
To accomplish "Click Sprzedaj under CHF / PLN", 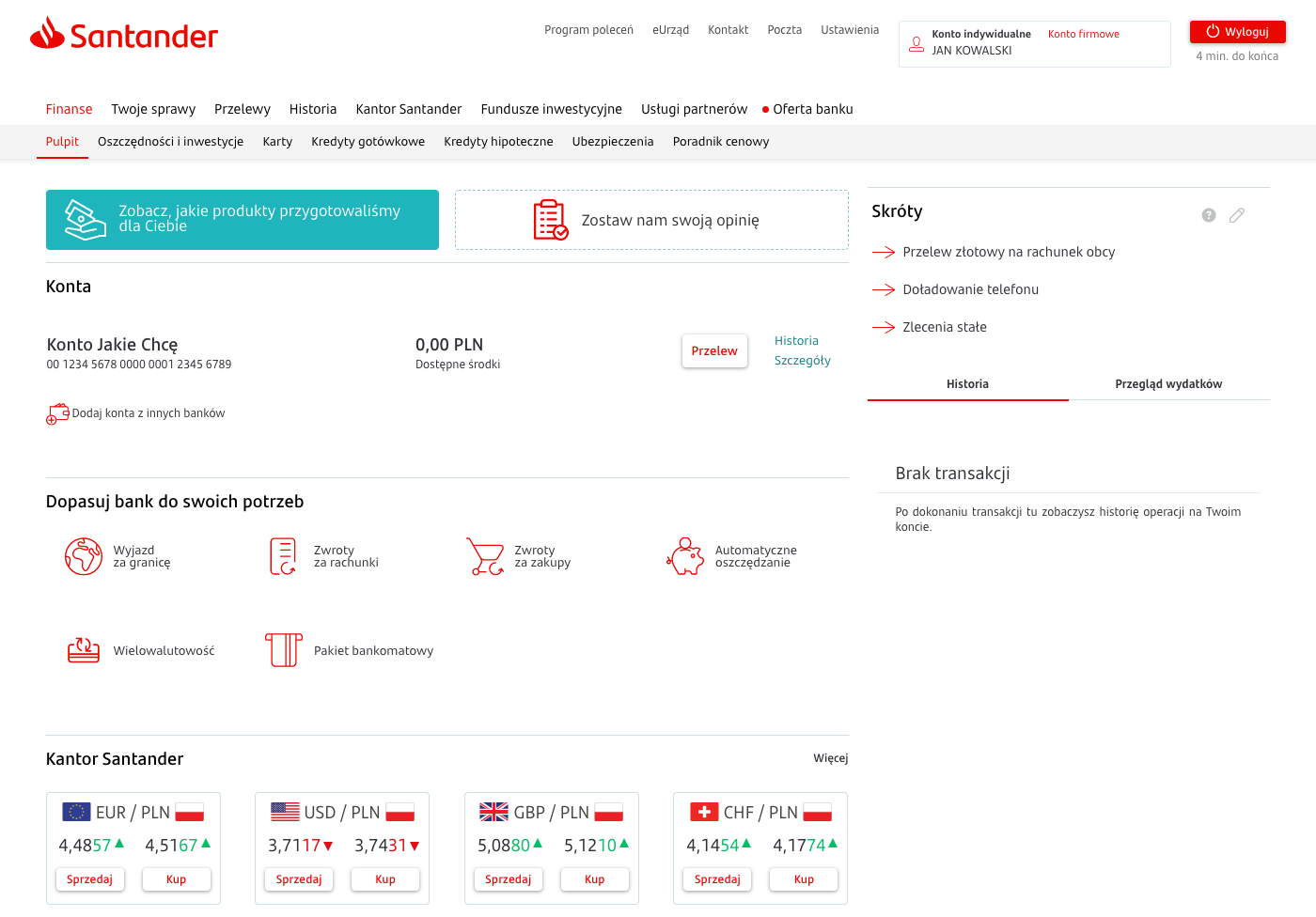I will point(717,879).
